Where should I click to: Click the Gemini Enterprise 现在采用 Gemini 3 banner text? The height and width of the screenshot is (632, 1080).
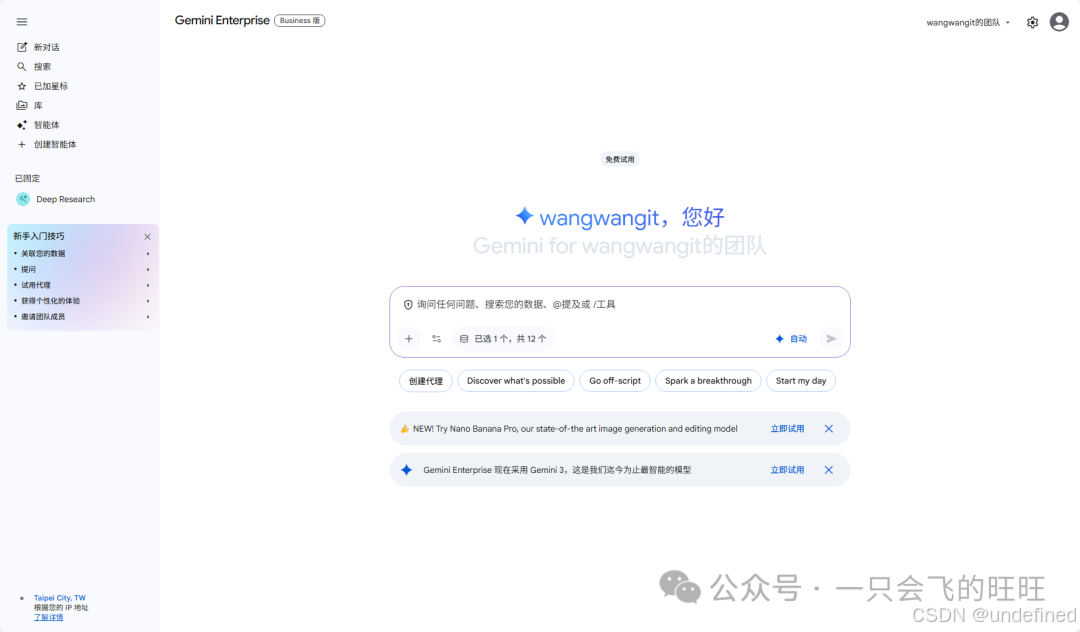click(557, 470)
